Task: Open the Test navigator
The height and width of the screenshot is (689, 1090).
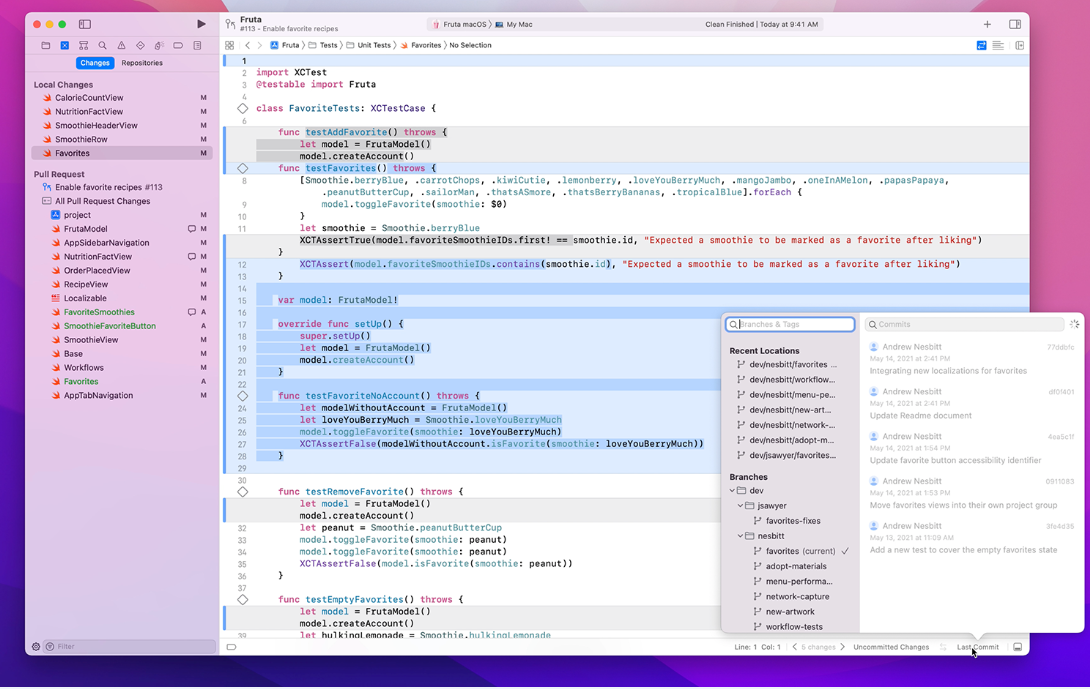Action: (141, 45)
